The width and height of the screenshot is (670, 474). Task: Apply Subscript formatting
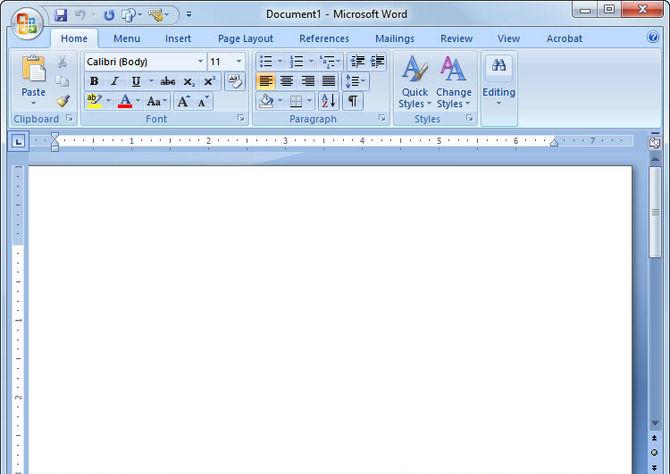pyautogui.click(x=189, y=81)
